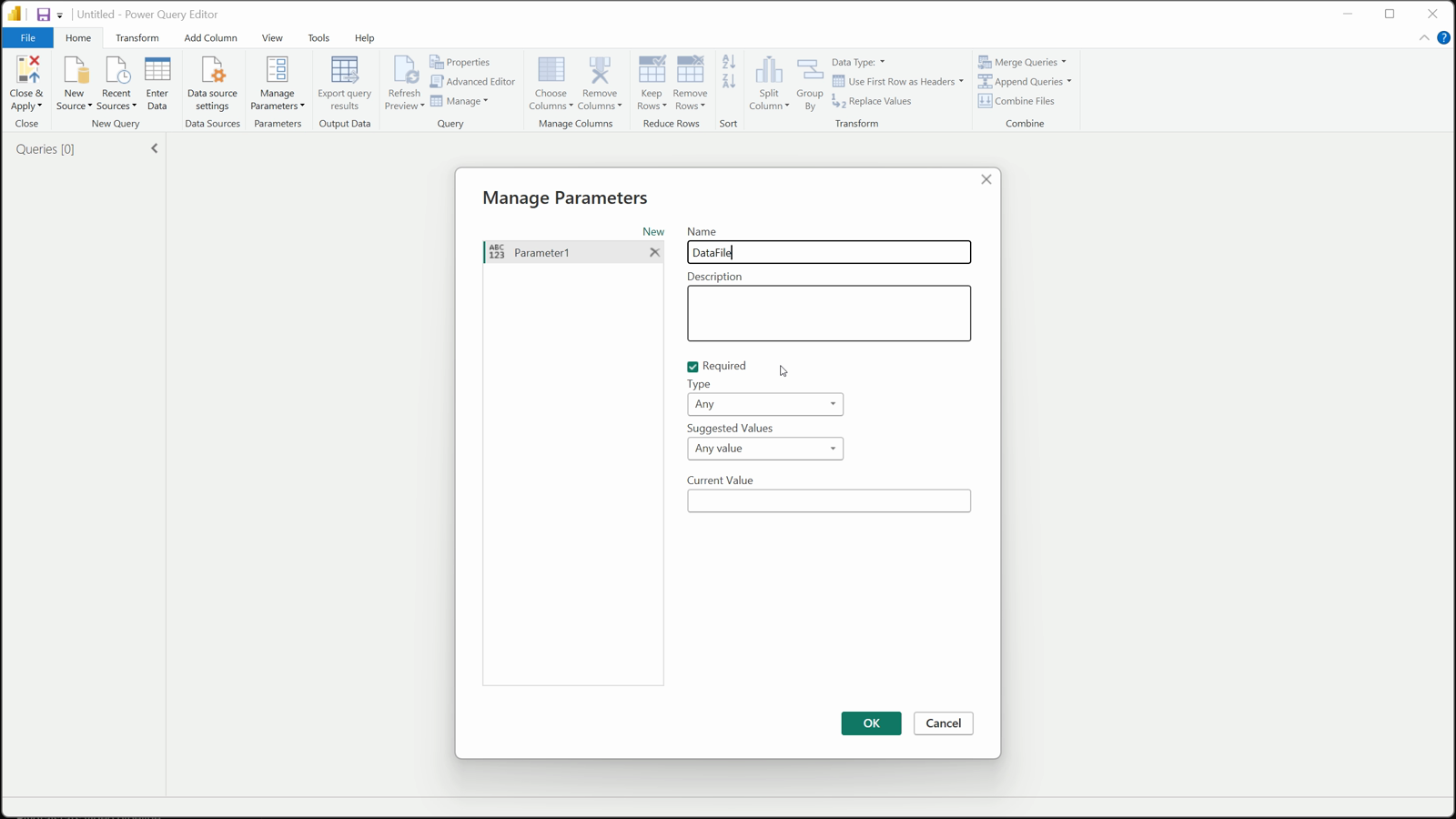This screenshot has height=819, width=1456.
Task: Open the Append Queries dropdown
Action: click(1025, 82)
